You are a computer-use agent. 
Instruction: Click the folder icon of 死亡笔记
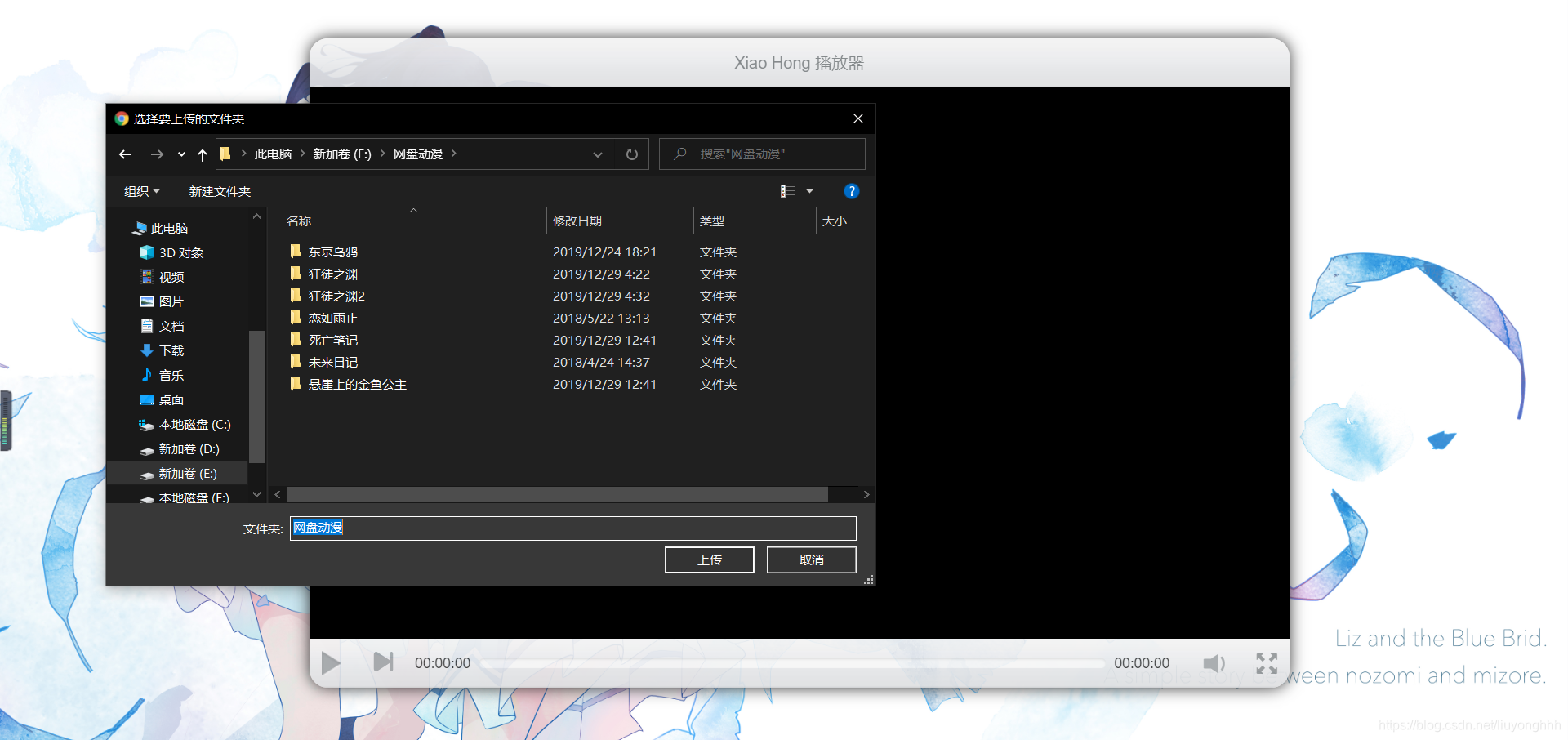coord(296,340)
